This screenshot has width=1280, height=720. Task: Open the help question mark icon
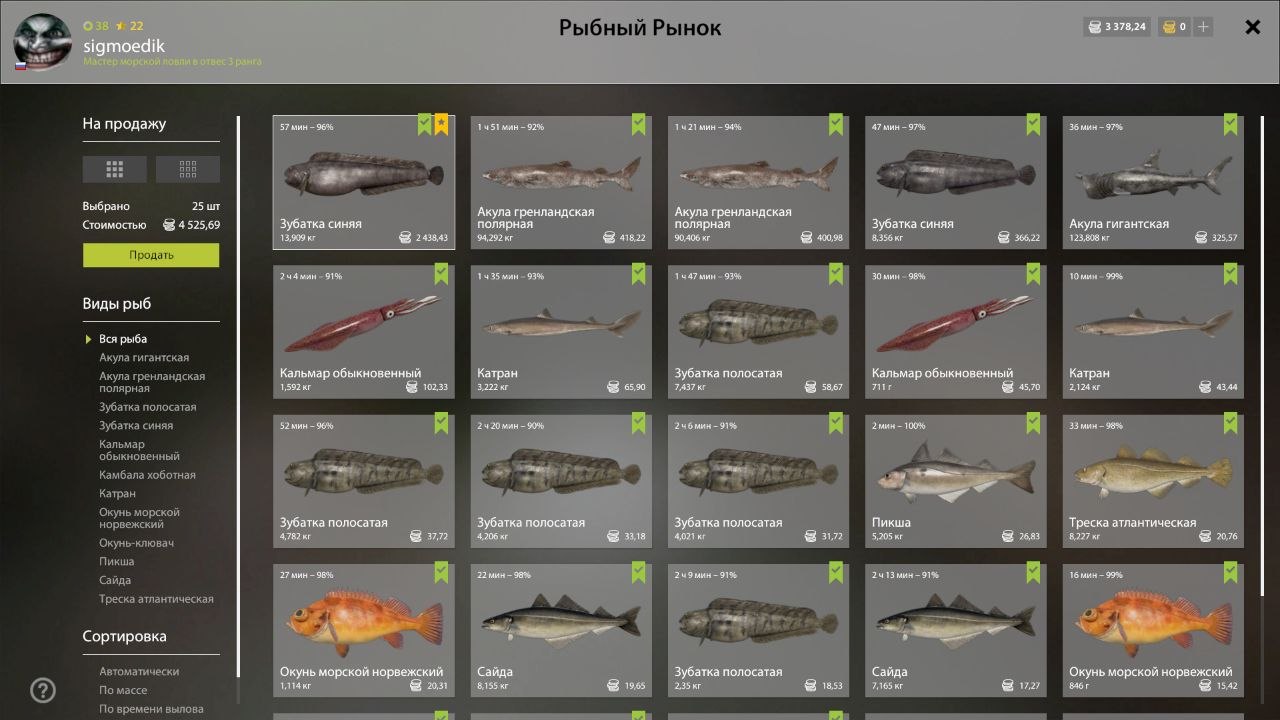(43, 690)
